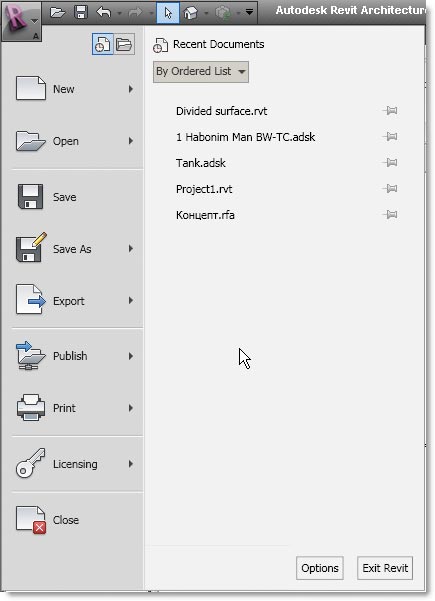Pin Divided surface.rvt to the list
Image resolution: width=435 pixels, height=601 pixels.
[x=390, y=111]
